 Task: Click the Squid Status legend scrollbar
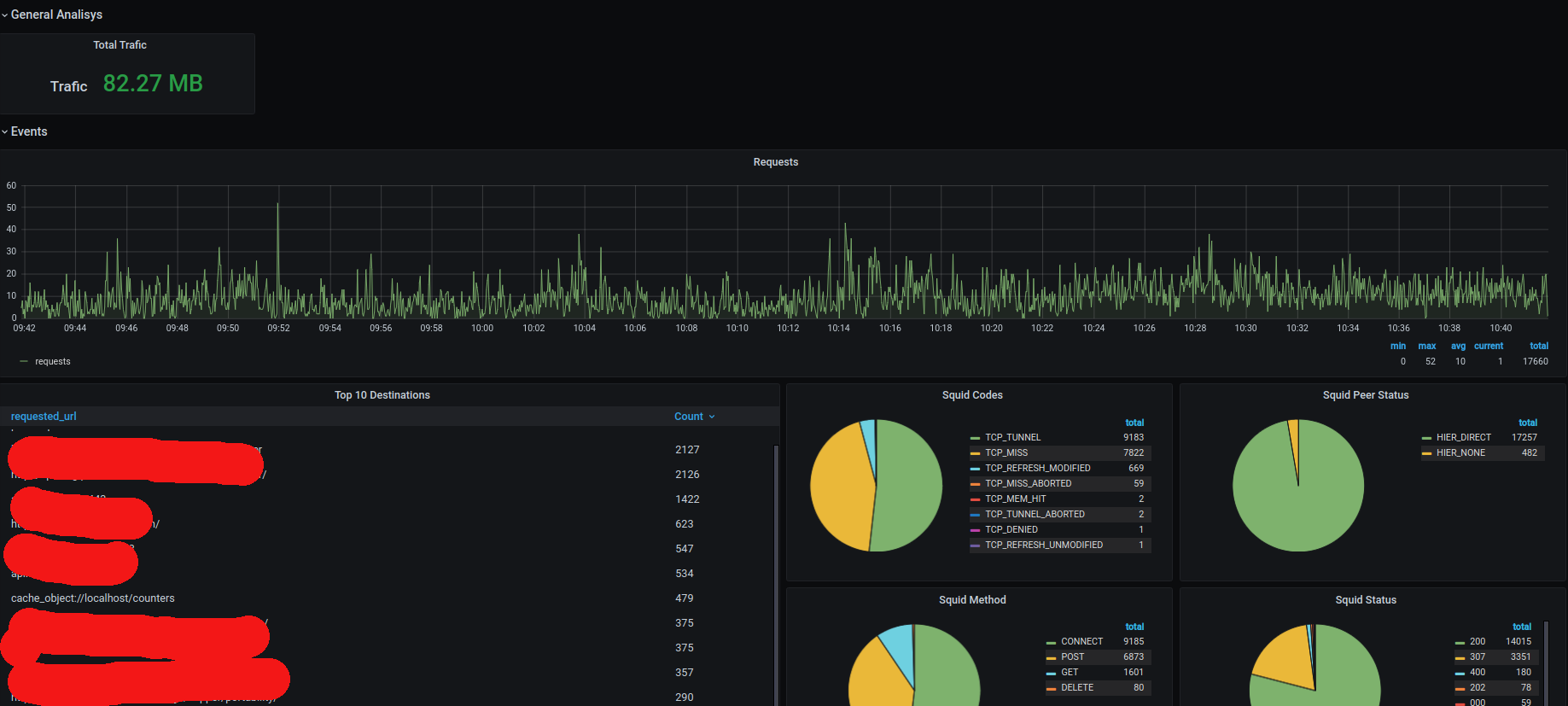[x=1546, y=662]
